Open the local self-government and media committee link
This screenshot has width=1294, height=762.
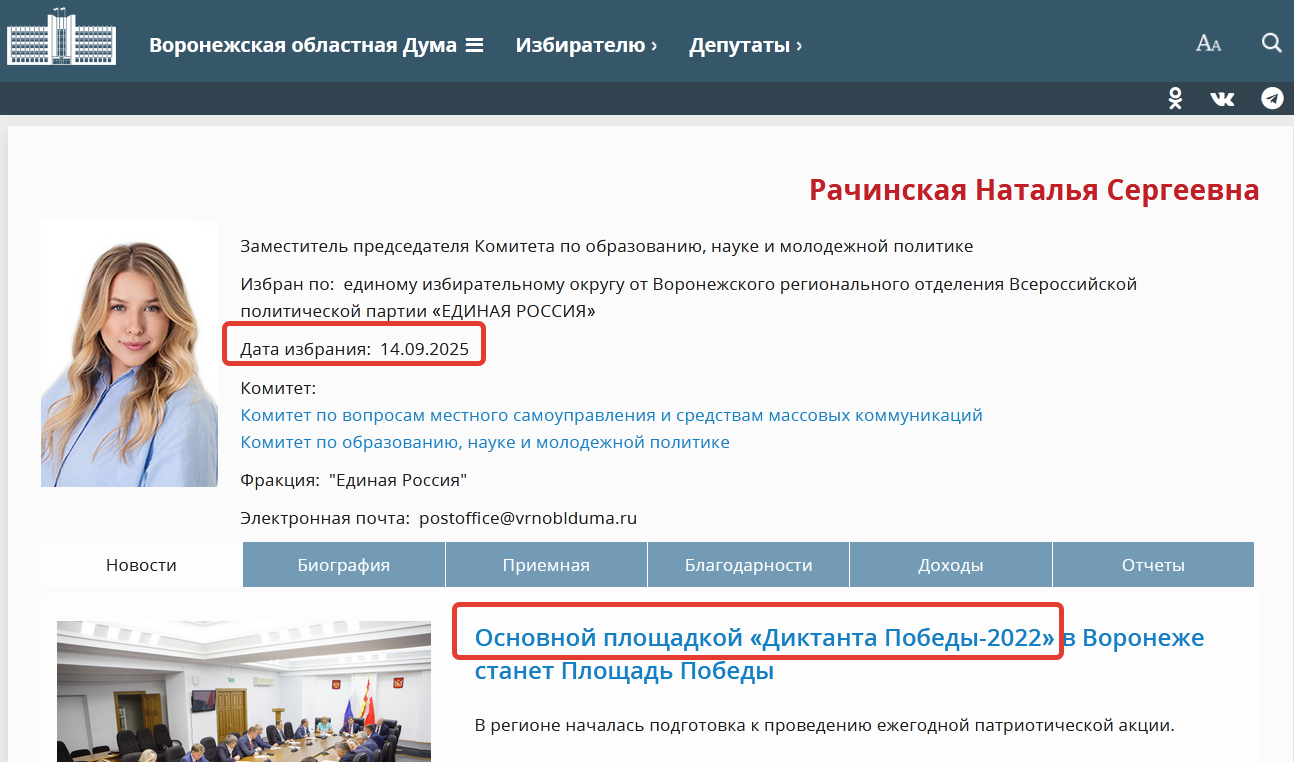click(x=611, y=415)
